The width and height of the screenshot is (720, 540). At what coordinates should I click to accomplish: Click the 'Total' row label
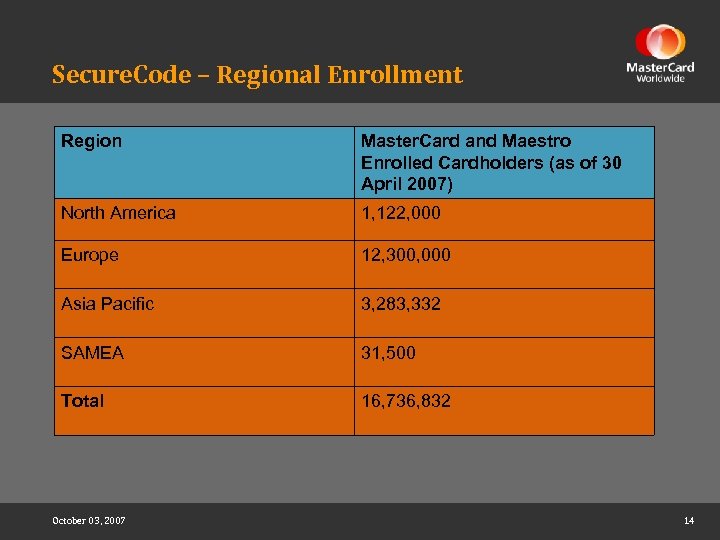(x=83, y=401)
